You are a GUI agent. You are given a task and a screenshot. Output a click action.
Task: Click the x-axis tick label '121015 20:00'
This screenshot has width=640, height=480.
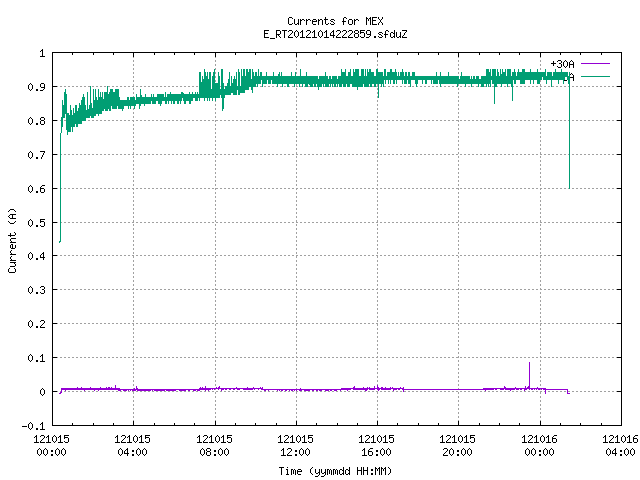458,446
